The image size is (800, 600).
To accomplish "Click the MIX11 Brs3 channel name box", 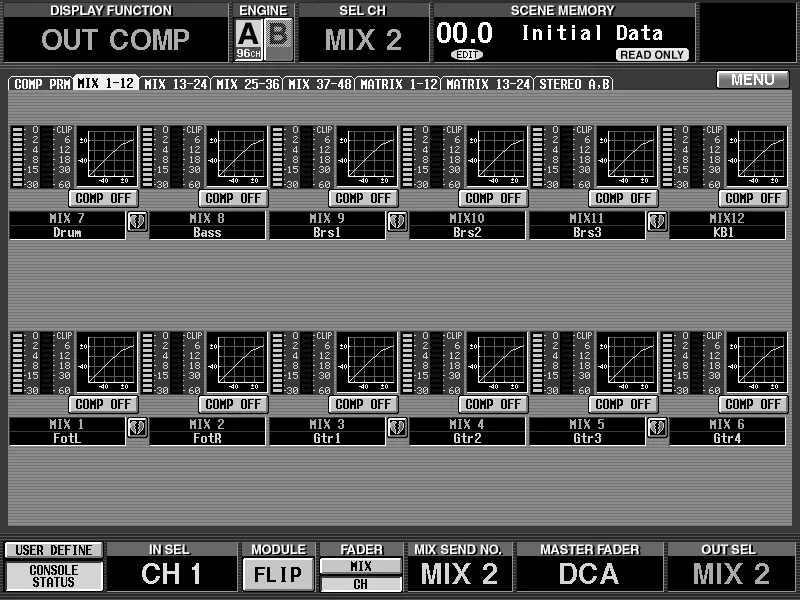I will [x=587, y=226].
